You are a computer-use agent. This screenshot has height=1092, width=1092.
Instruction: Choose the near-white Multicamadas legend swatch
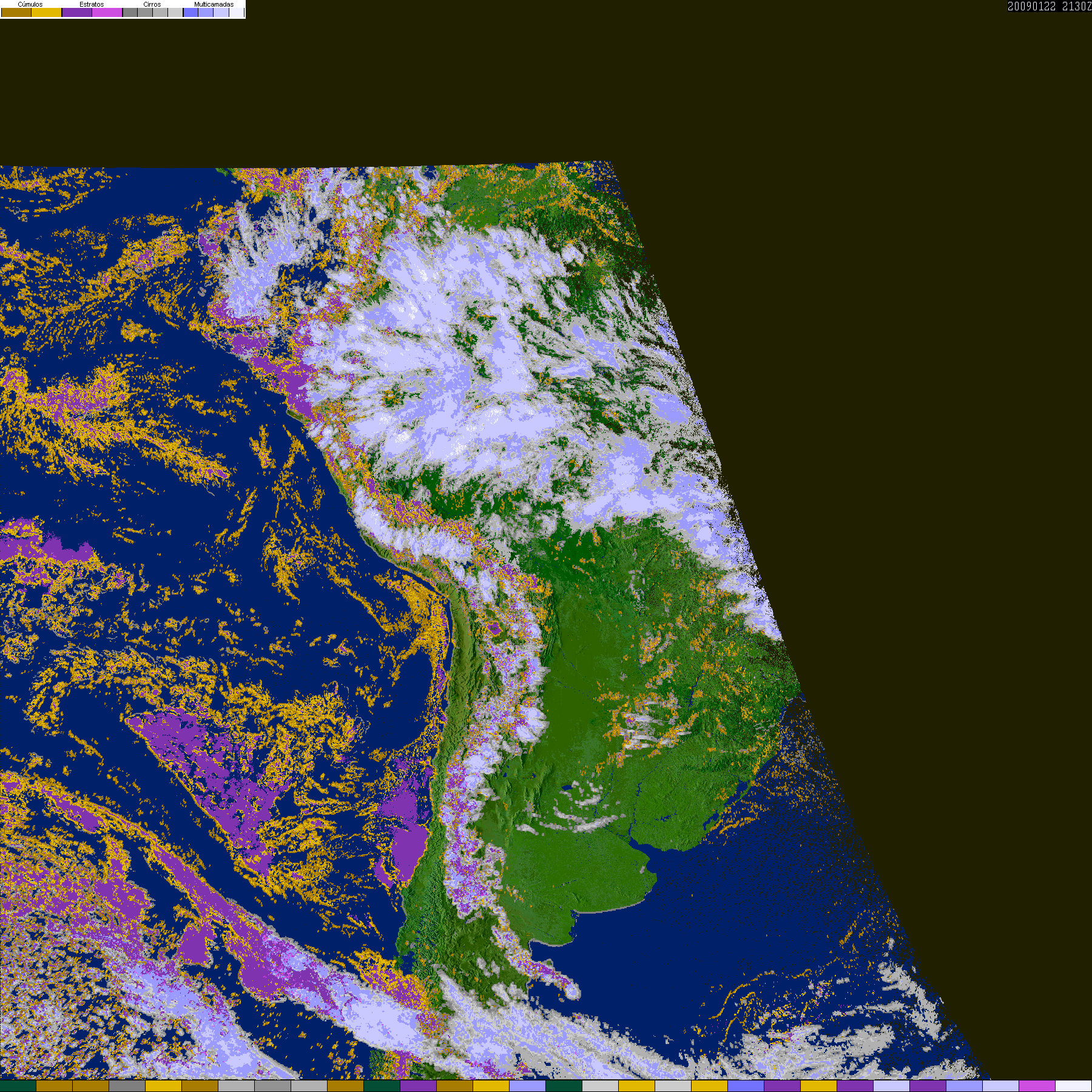point(237,12)
